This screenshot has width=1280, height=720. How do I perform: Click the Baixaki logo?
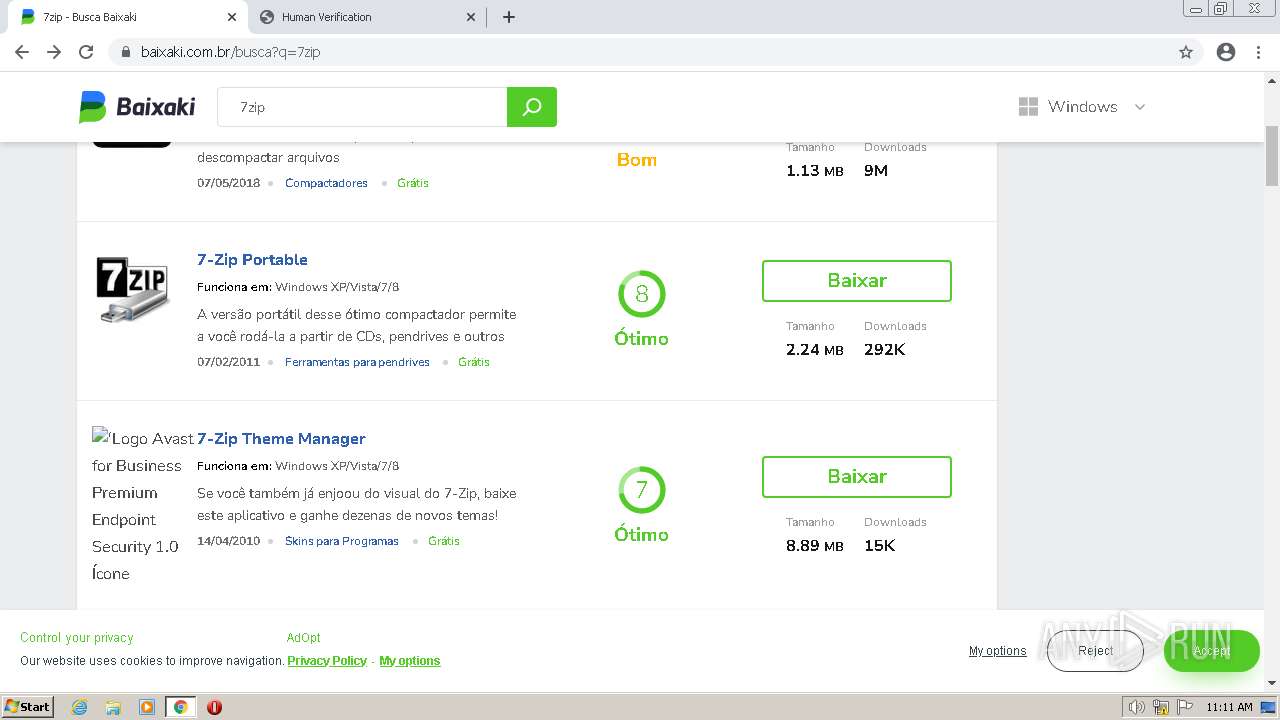[x=137, y=107]
